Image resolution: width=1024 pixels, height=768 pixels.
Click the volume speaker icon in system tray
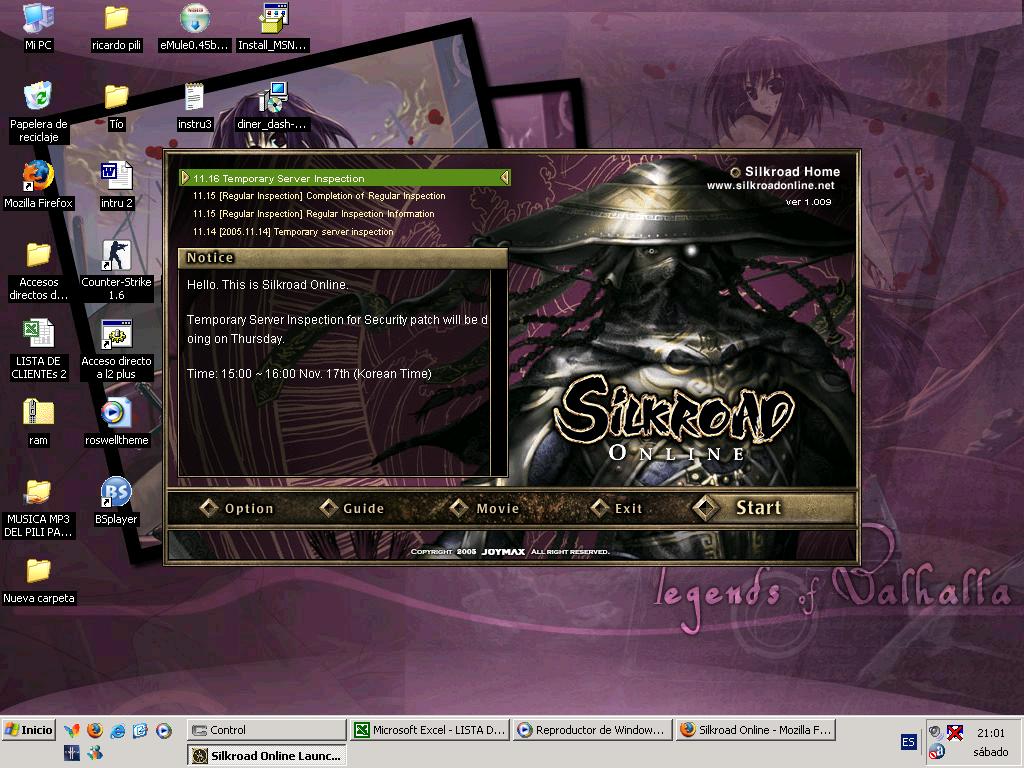point(936,733)
